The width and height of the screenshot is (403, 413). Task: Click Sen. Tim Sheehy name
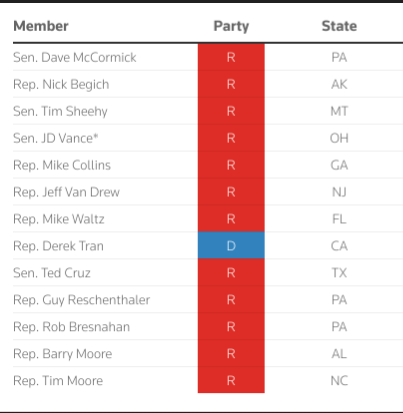click(x=60, y=111)
